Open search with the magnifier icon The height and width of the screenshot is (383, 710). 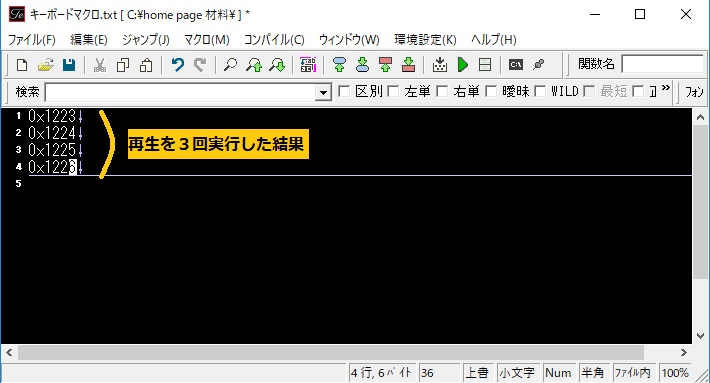coord(230,65)
